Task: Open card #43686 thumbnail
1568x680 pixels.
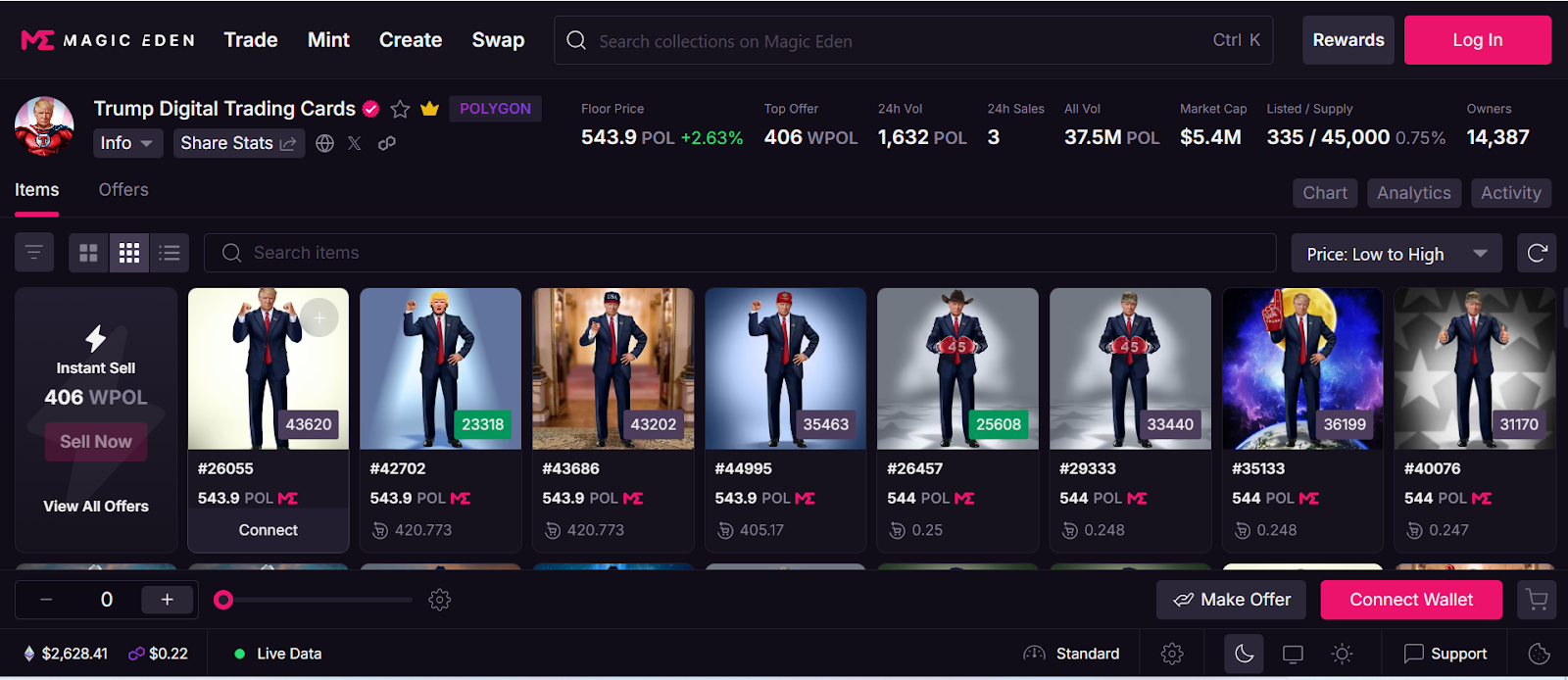Action: 612,368
